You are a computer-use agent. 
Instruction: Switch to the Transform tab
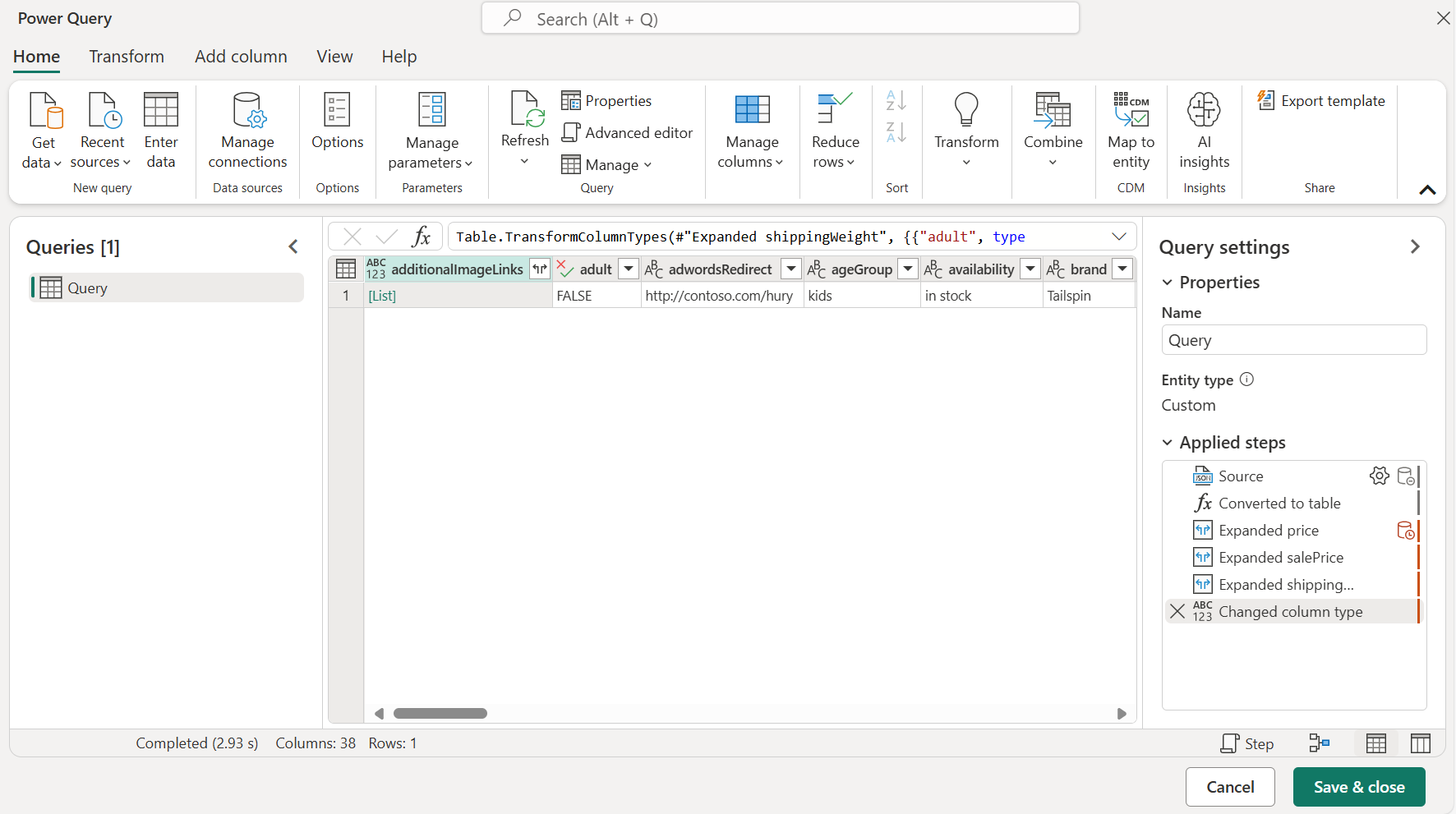(127, 57)
